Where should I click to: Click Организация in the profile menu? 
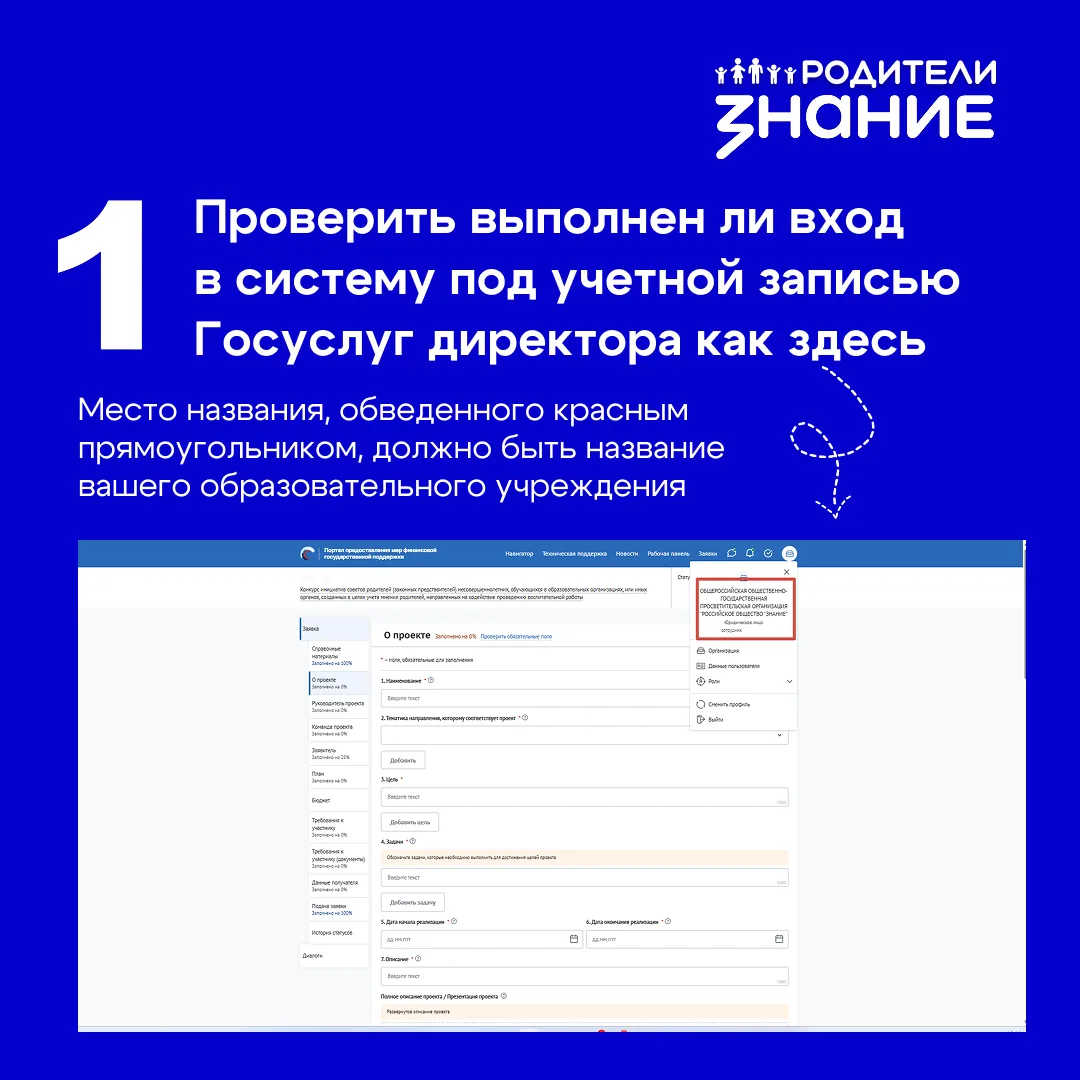pos(723,651)
